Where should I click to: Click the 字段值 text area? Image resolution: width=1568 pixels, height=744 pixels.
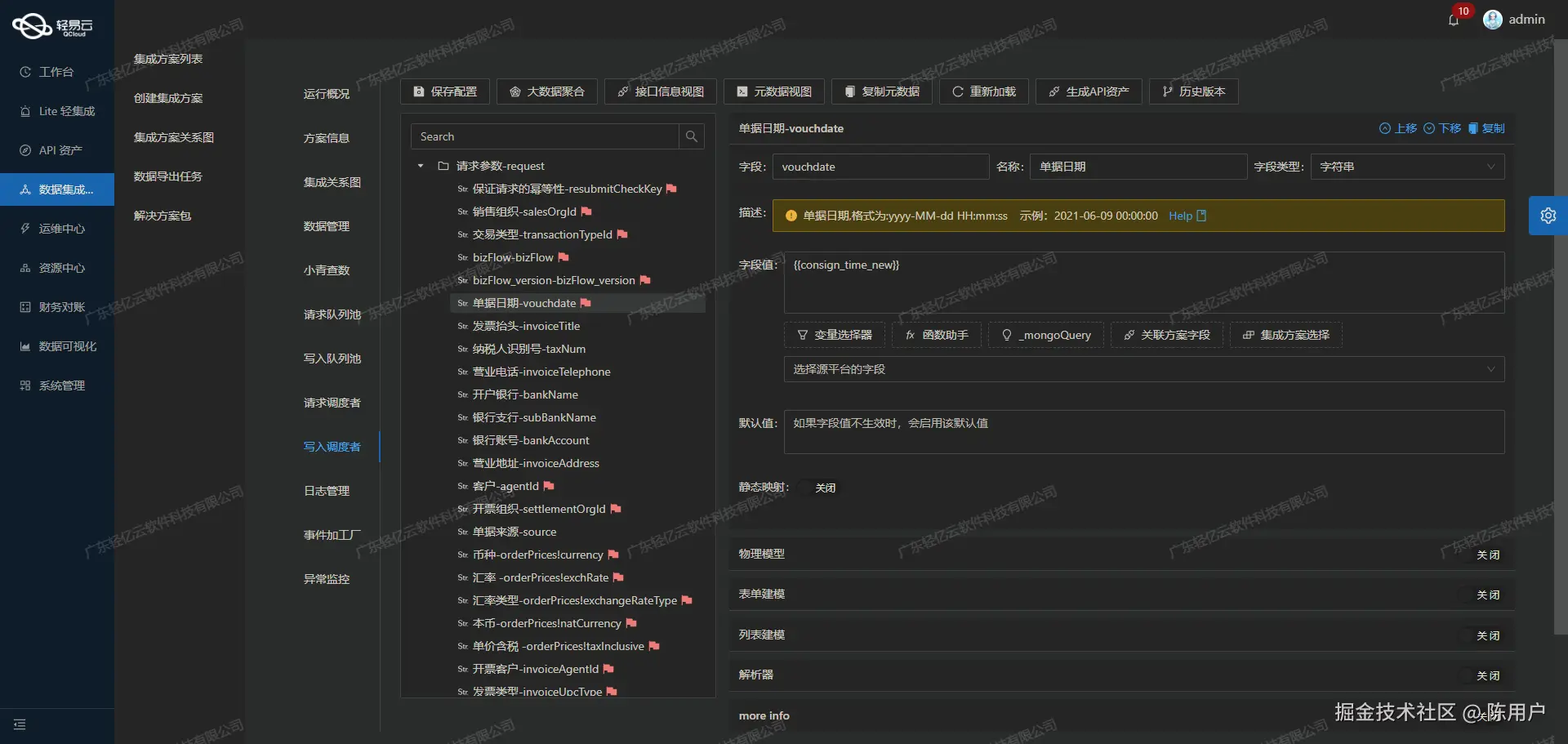[x=1144, y=283]
